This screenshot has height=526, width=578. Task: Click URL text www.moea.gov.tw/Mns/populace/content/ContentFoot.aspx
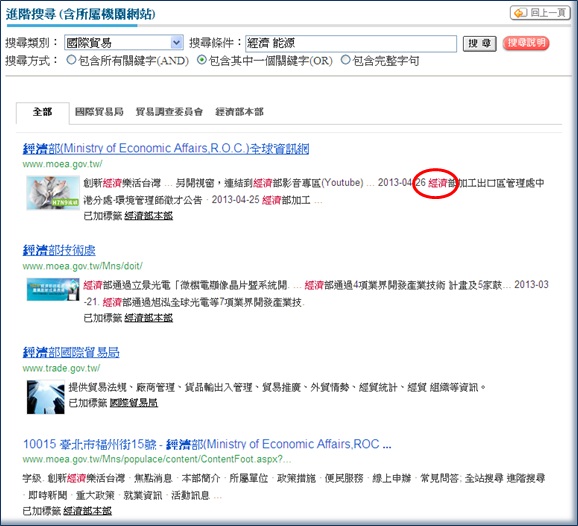tap(157, 459)
